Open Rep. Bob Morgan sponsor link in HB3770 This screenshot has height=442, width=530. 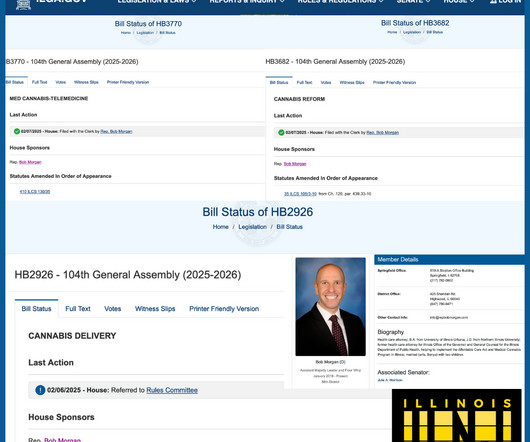coord(30,162)
